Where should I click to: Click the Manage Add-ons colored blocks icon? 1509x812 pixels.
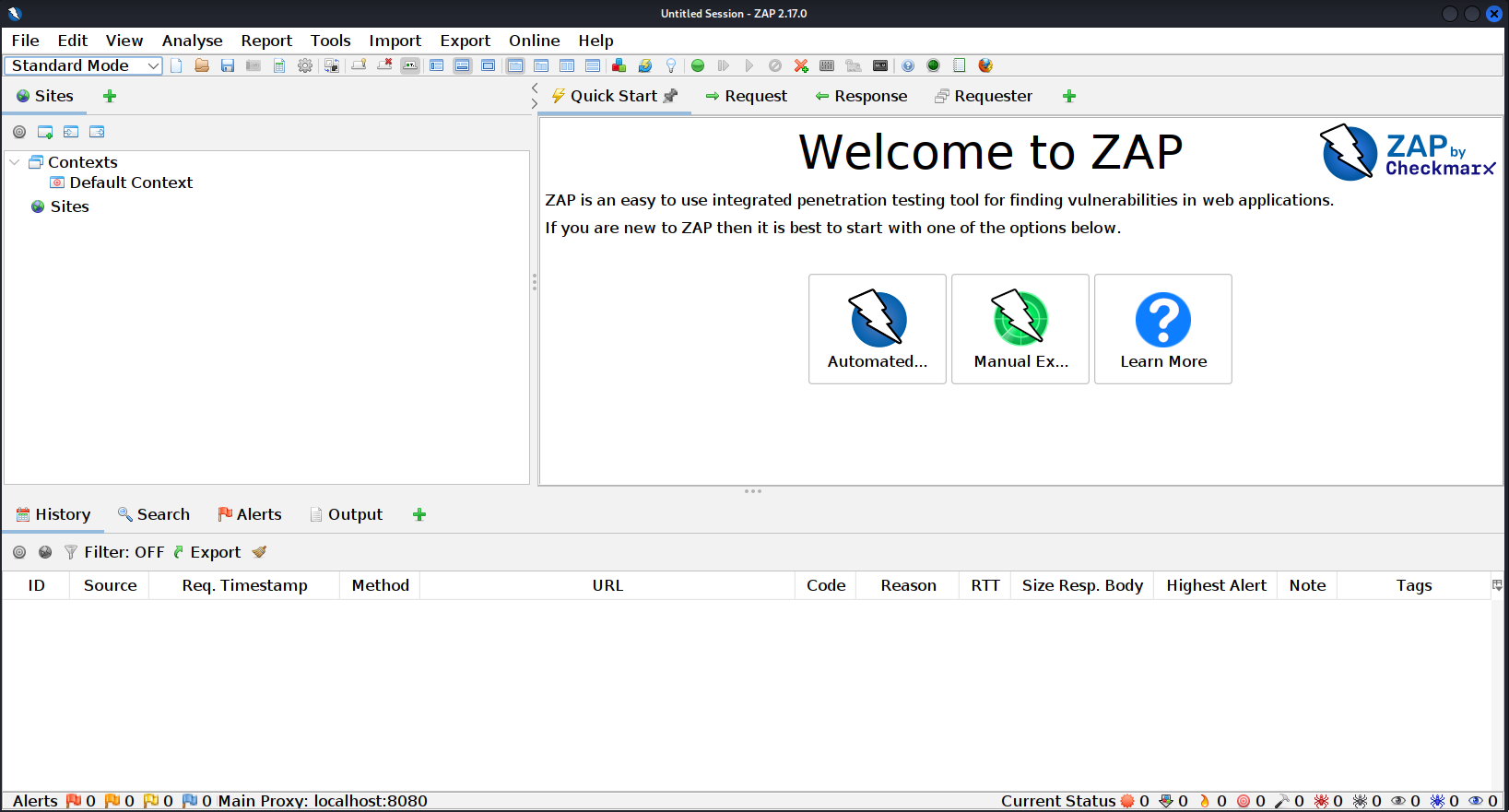(x=619, y=65)
